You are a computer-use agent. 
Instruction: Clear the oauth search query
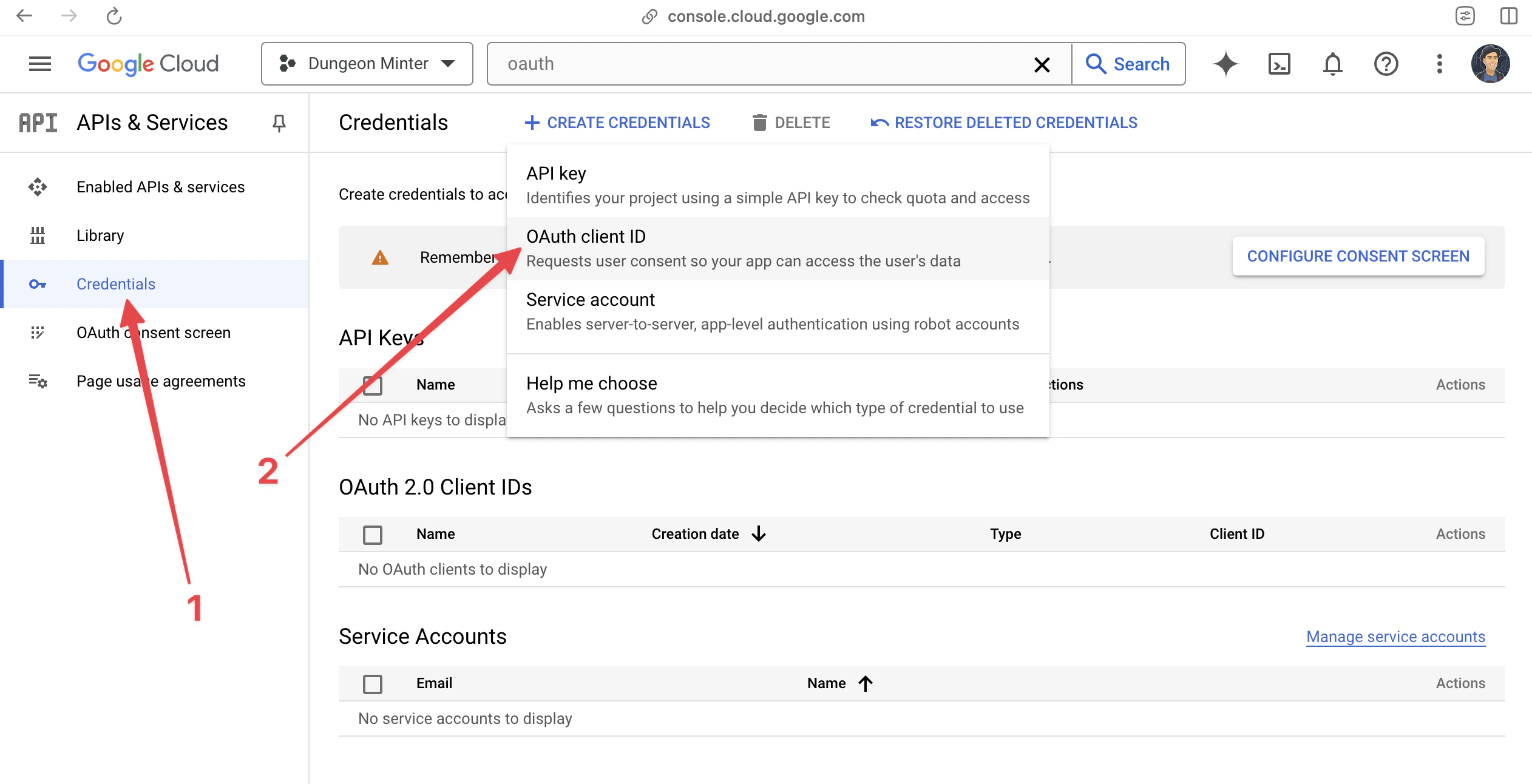coord(1042,64)
